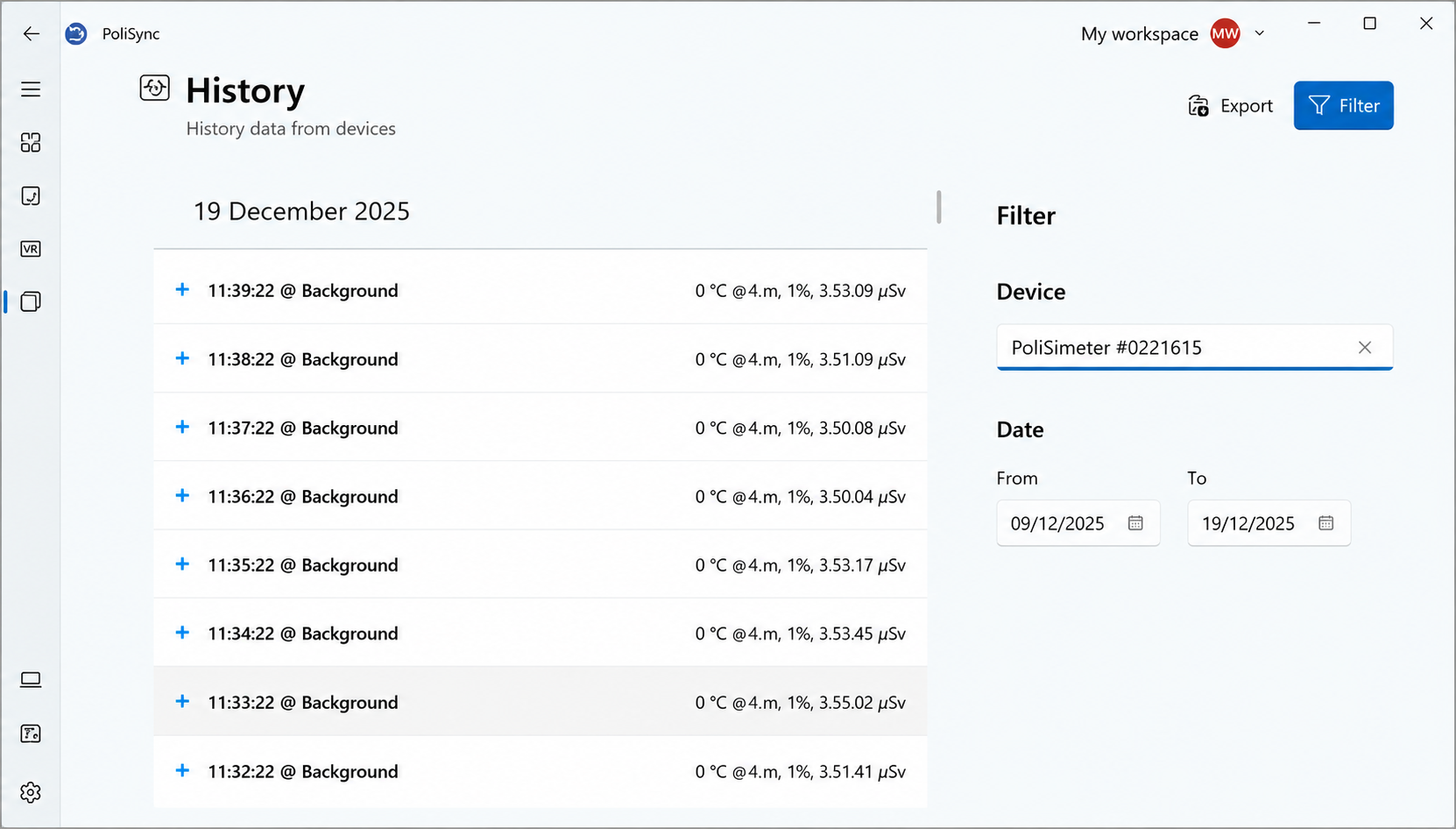
Task: Click the Device field PoliSimeter #0221615
Action: pyautogui.click(x=1194, y=348)
